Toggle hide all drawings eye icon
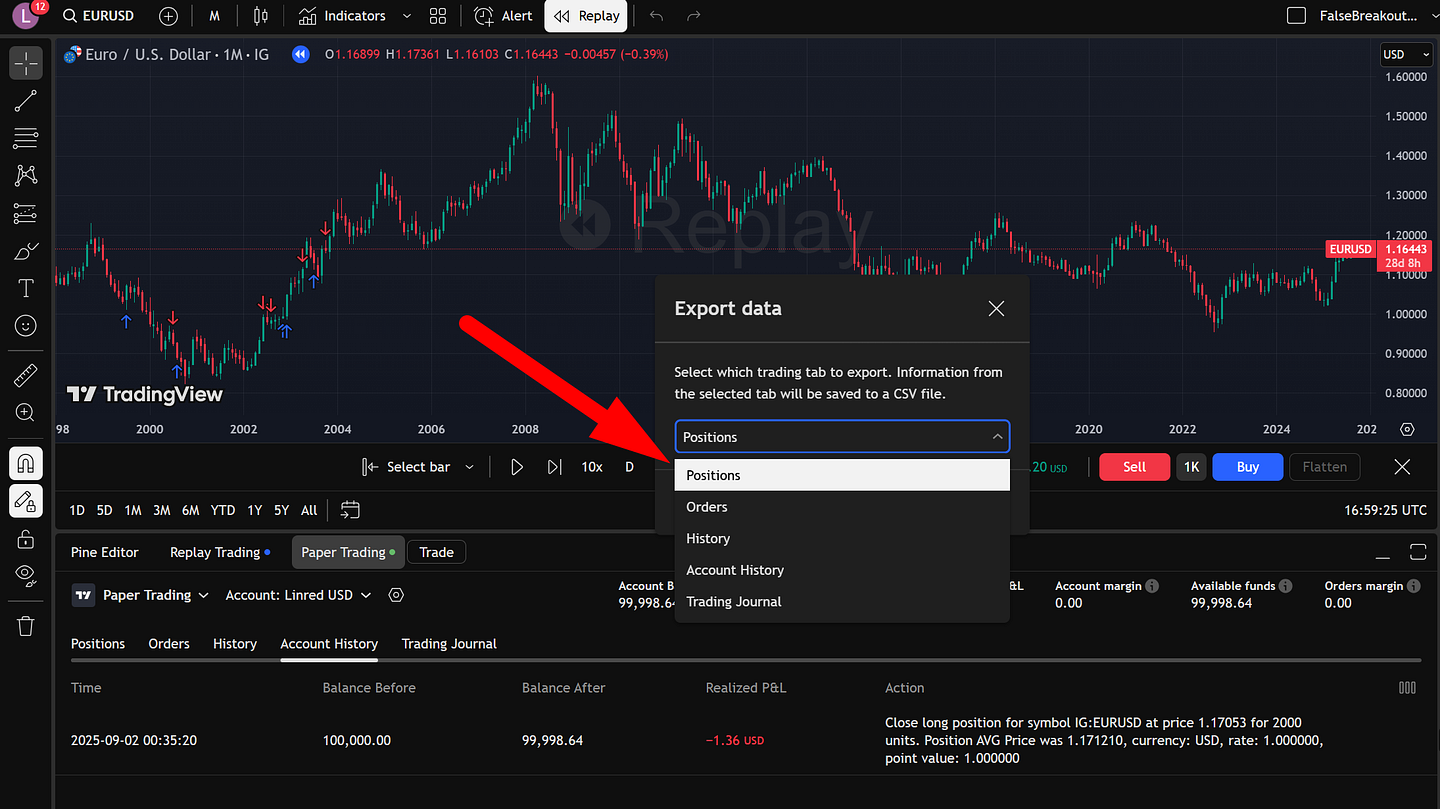The image size is (1440, 809). (x=26, y=575)
